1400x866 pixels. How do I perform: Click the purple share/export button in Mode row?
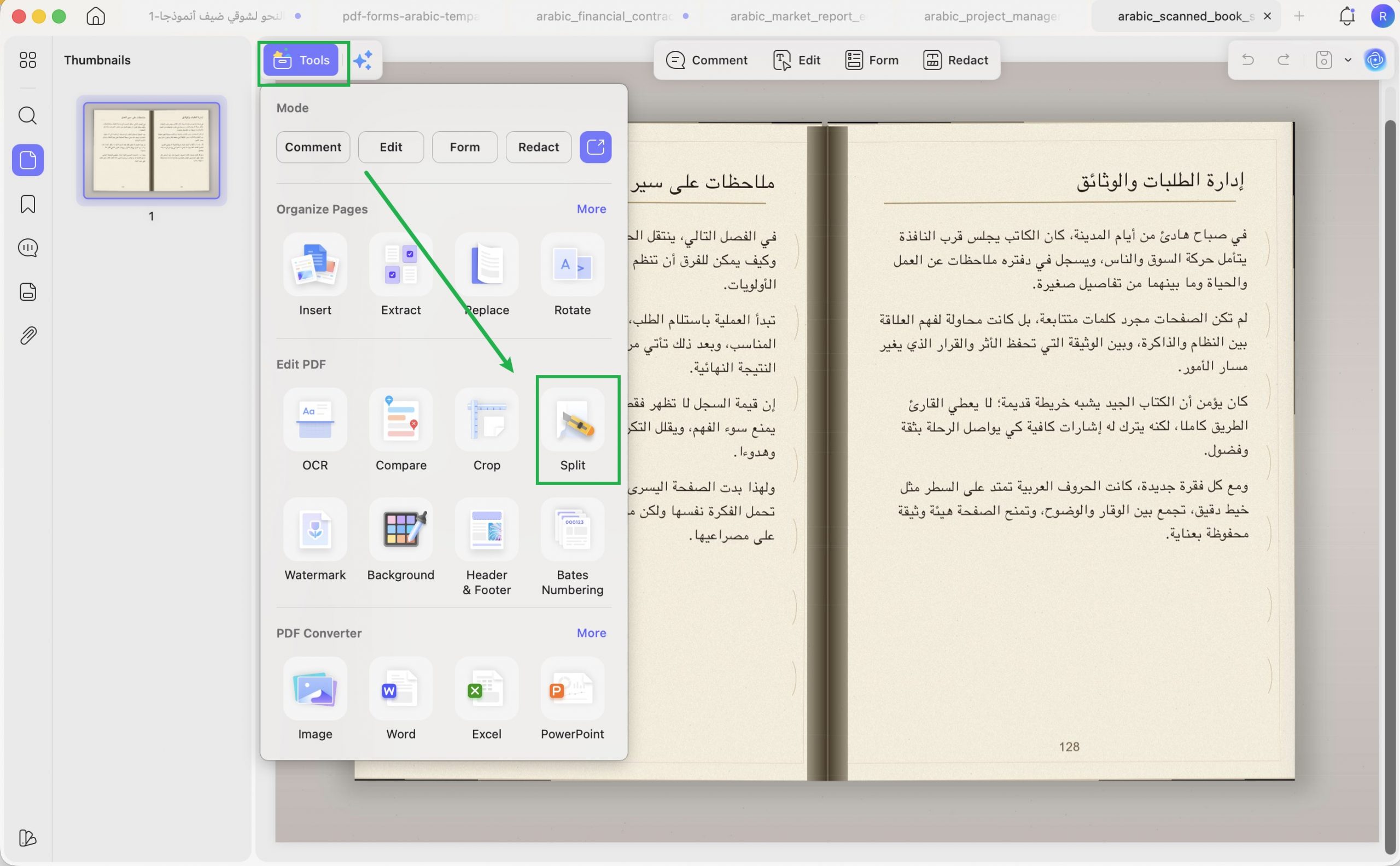(x=596, y=147)
